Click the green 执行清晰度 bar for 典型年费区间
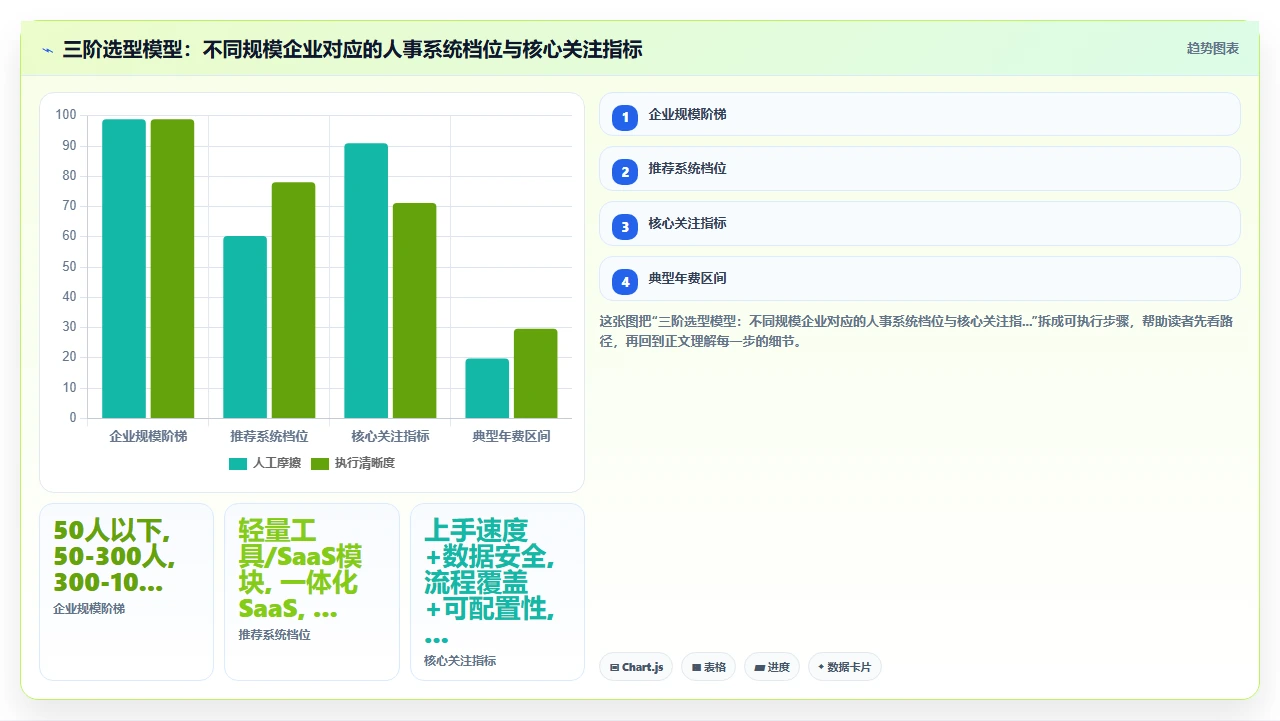Viewport: 1280px width, 721px height. click(535, 373)
